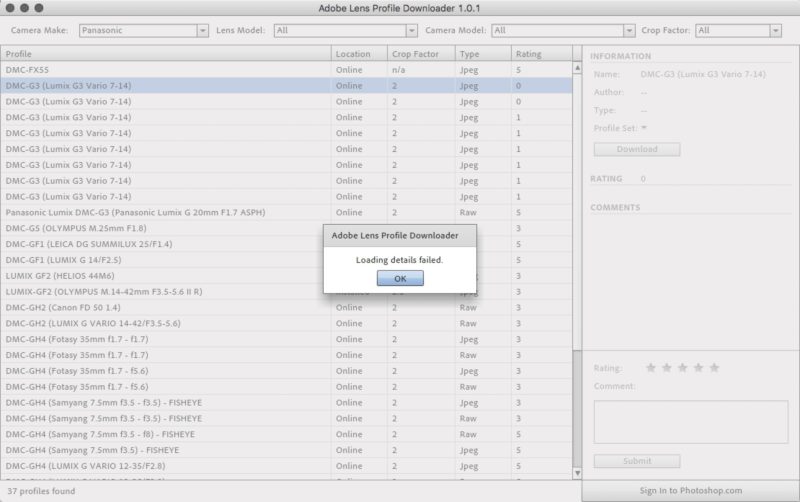The width and height of the screenshot is (800, 502).
Task: Select LUMIX-GF2 (OLYMPUS M.14-42mm F3.5-5.6 II R) row
Action: tap(286, 291)
